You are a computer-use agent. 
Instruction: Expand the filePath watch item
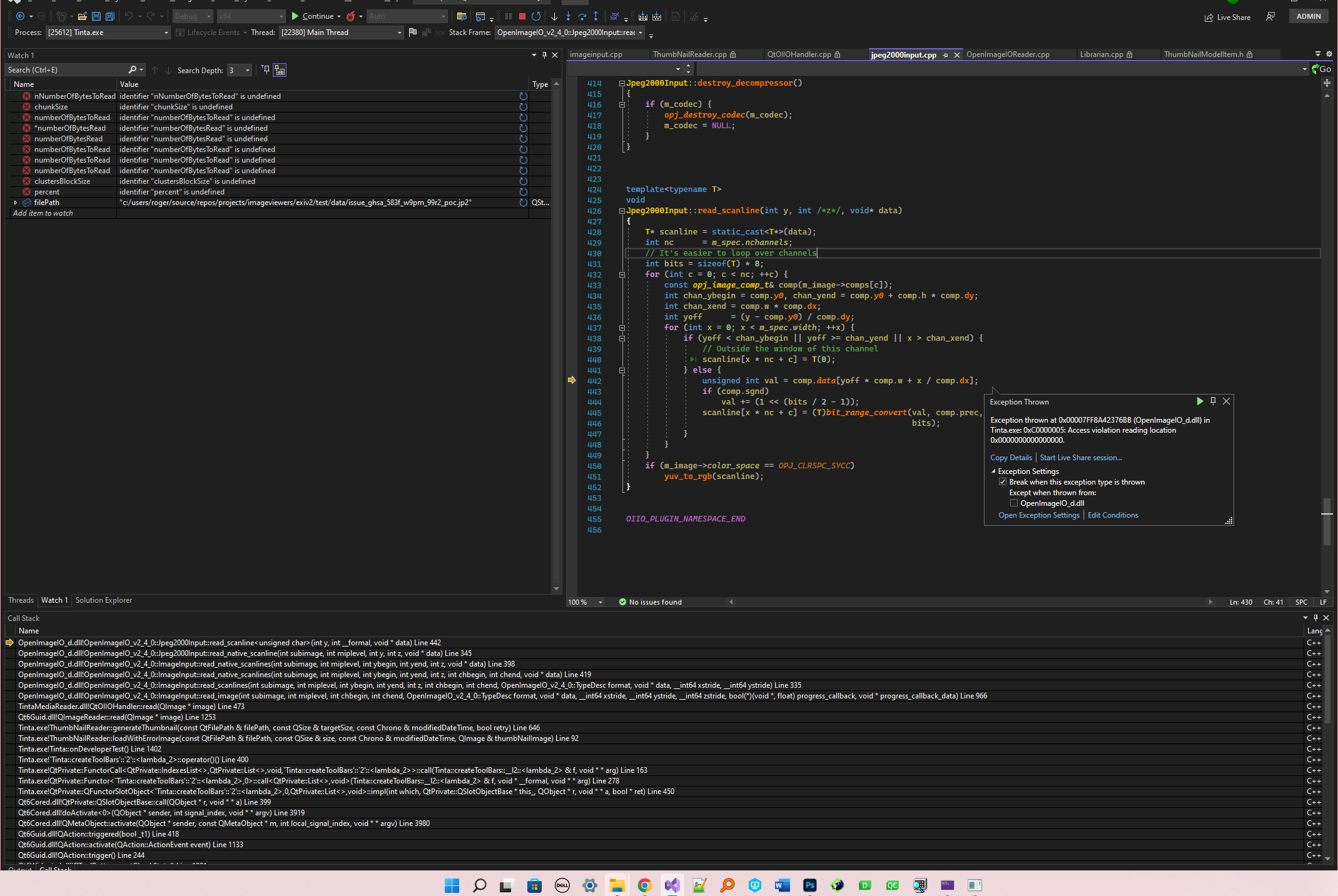pyautogui.click(x=15, y=202)
